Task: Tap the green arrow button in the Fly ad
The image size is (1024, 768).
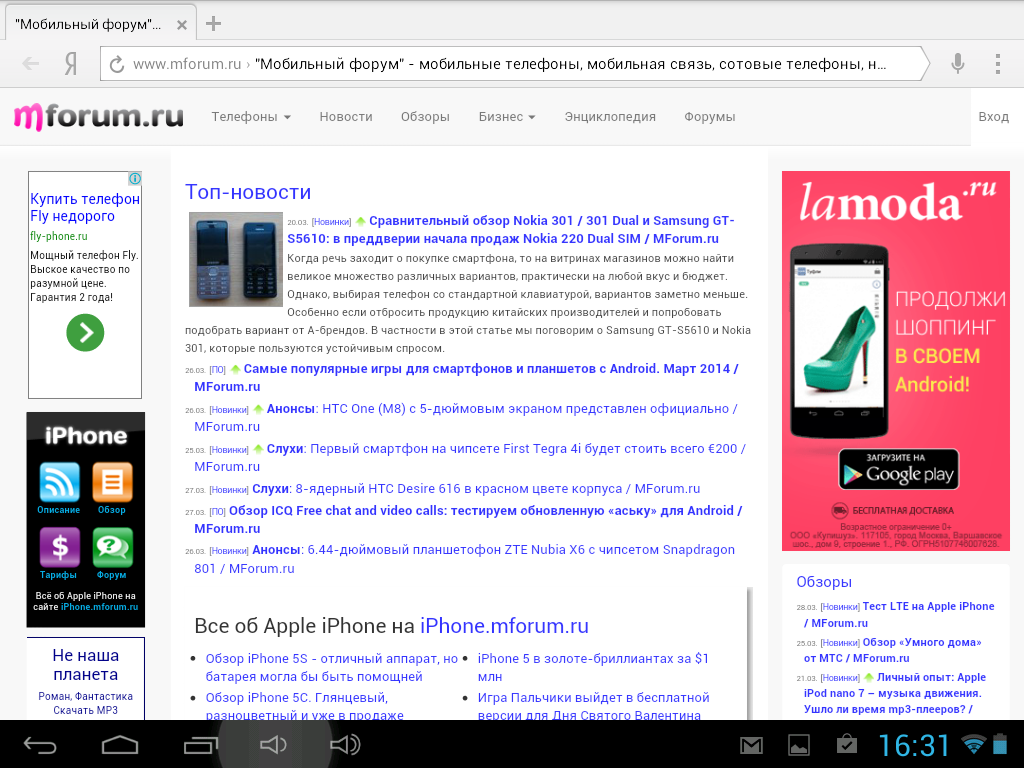Action: [x=85, y=332]
